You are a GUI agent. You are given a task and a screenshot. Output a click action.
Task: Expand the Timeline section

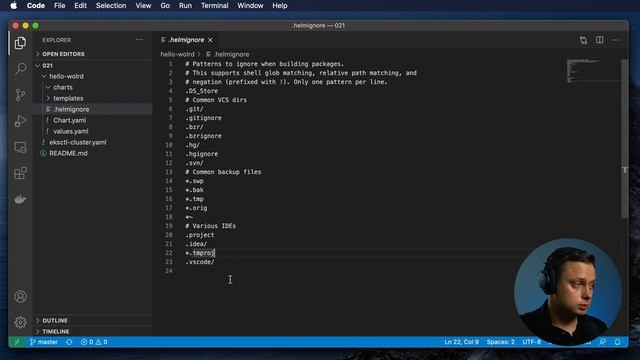pyautogui.click(x=93, y=331)
